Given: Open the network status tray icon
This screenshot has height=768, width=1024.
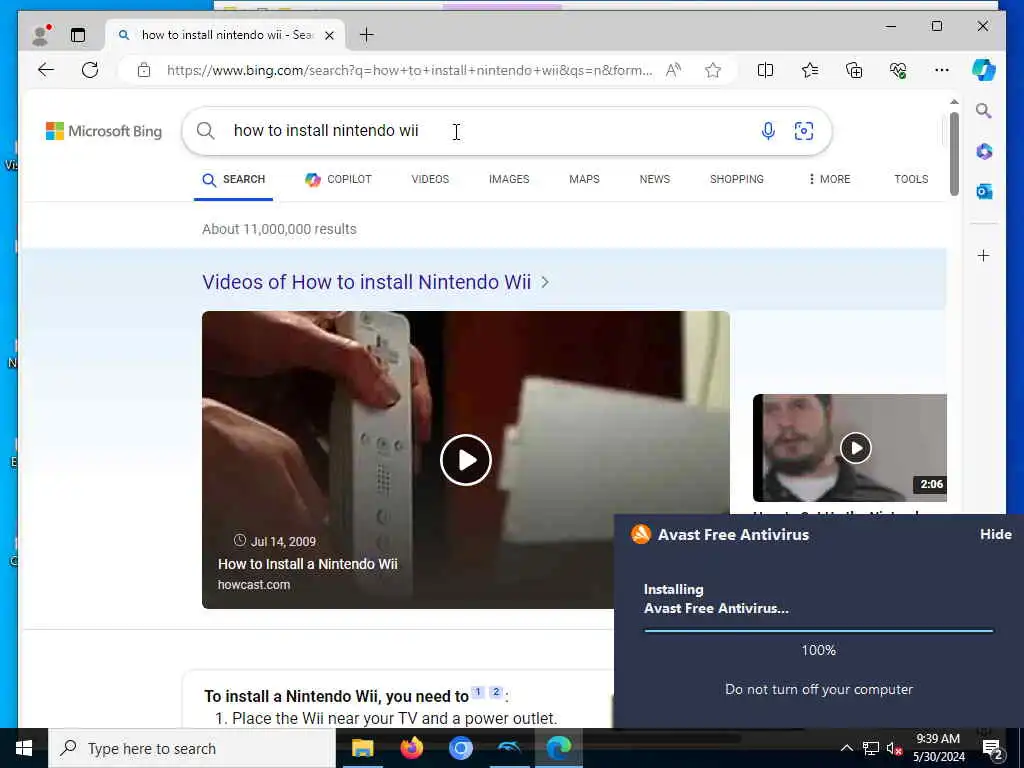Looking at the screenshot, I should click(x=871, y=748).
